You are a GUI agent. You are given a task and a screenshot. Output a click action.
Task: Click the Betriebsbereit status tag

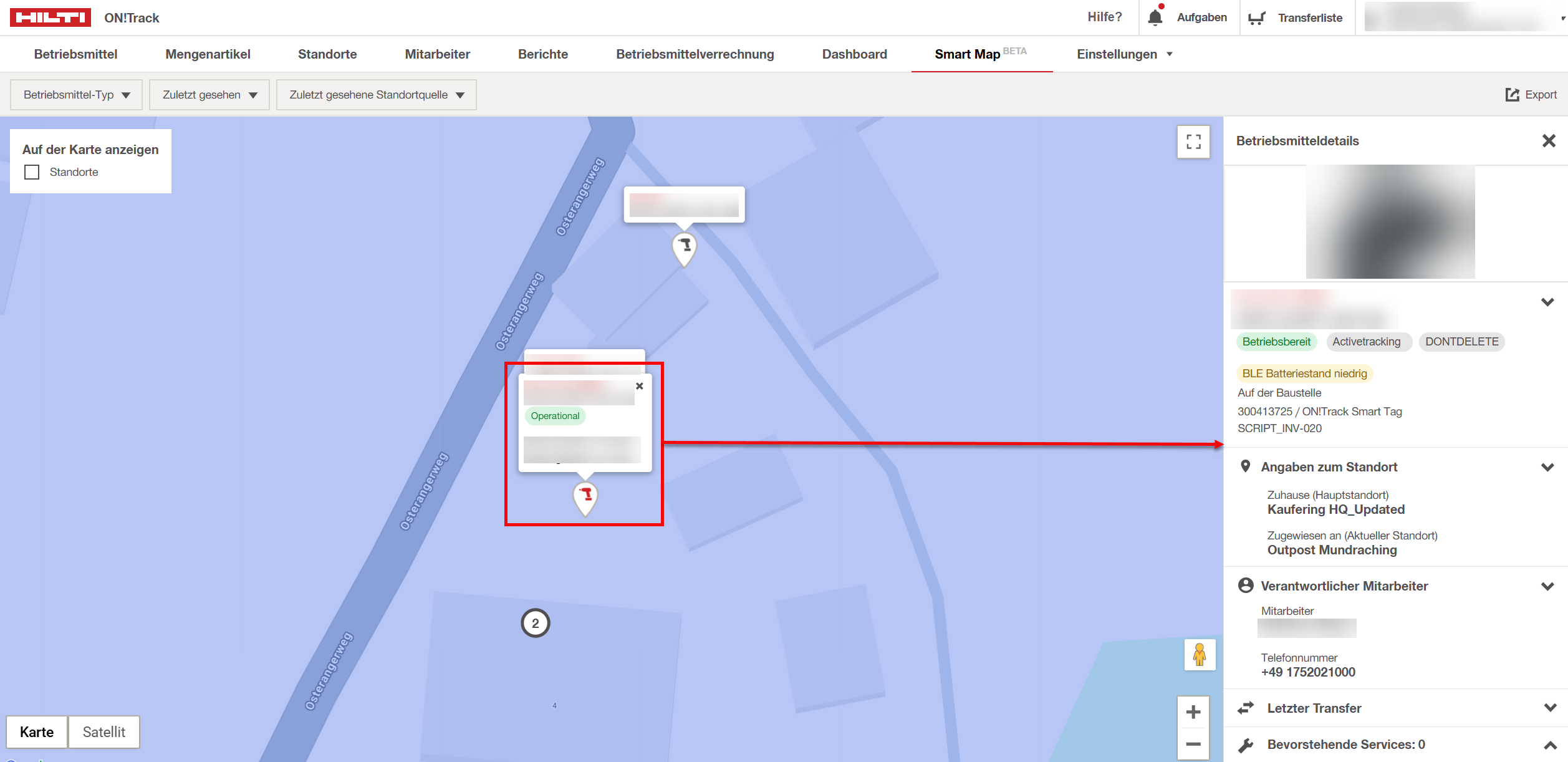1276,342
